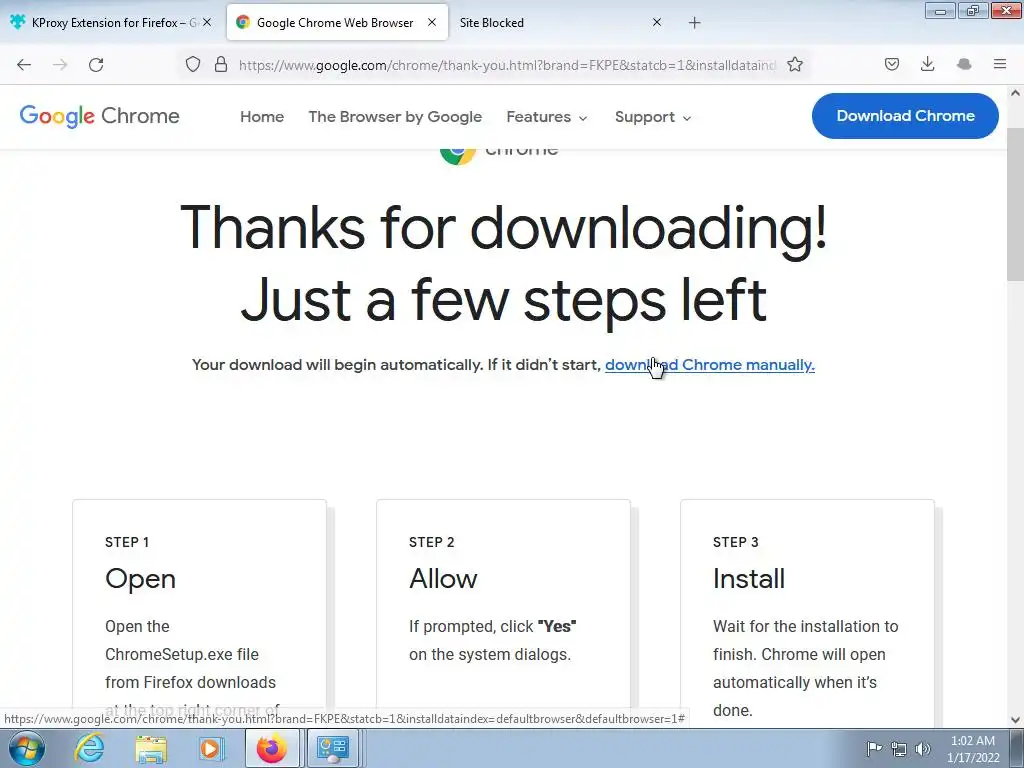Expand the Features dropdown menu
This screenshot has height=768, width=1024.
pos(547,117)
